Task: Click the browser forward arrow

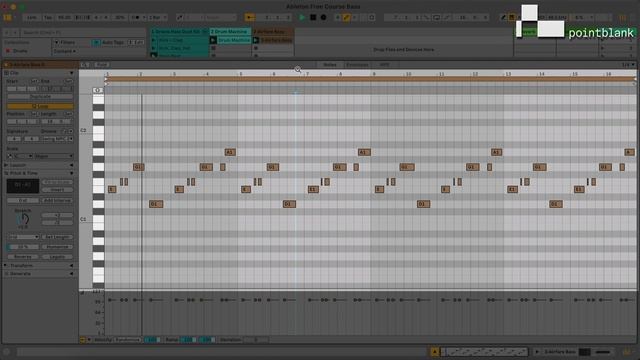Action: [15, 32]
